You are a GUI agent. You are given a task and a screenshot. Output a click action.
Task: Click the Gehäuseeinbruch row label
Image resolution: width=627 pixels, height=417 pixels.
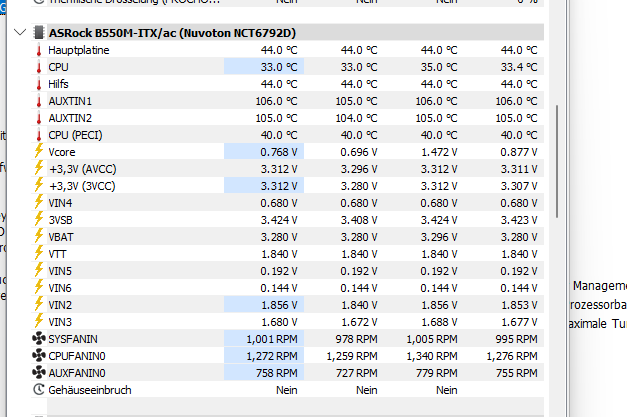tap(90, 390)
